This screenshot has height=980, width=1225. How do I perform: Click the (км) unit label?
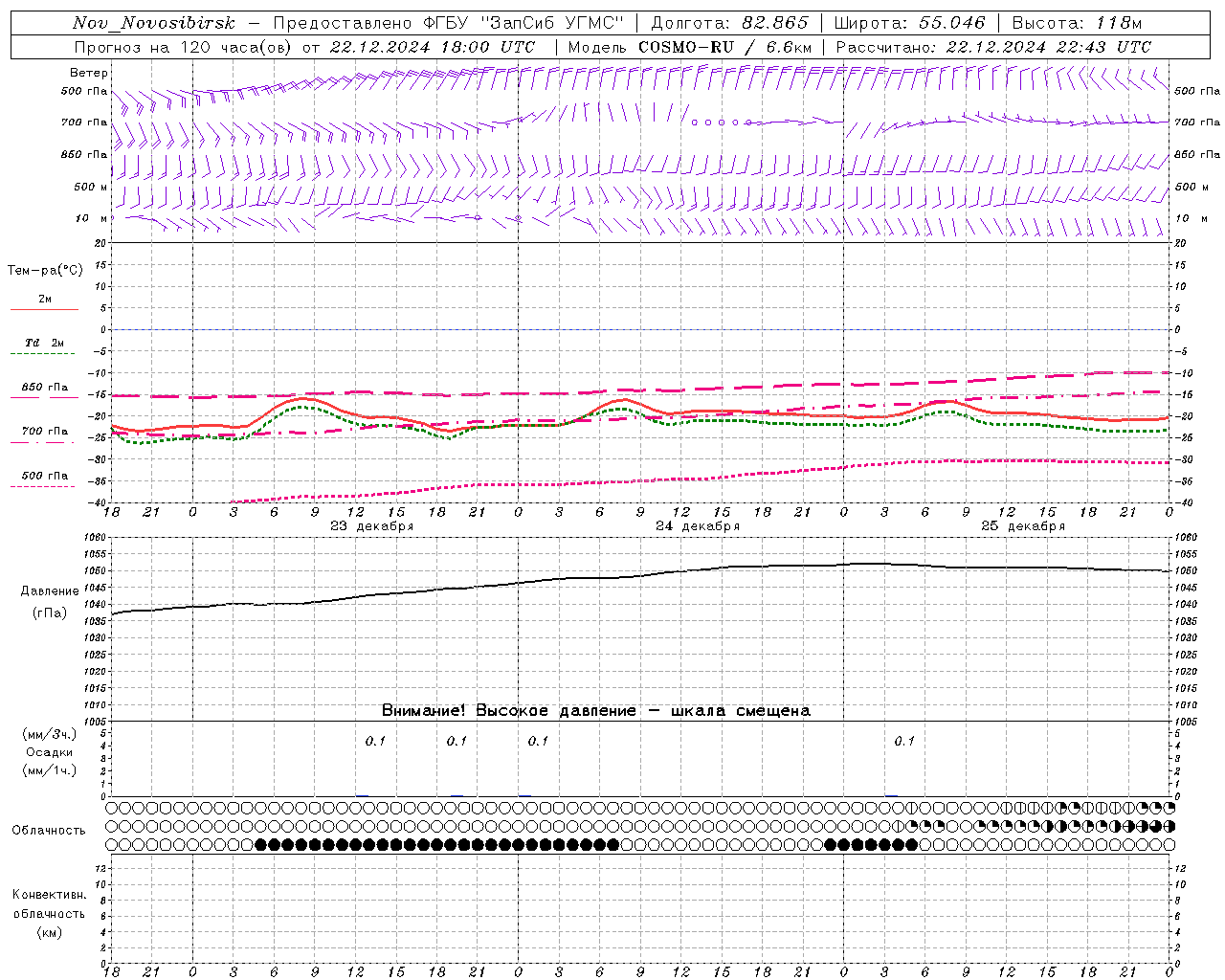pos(50,932)
